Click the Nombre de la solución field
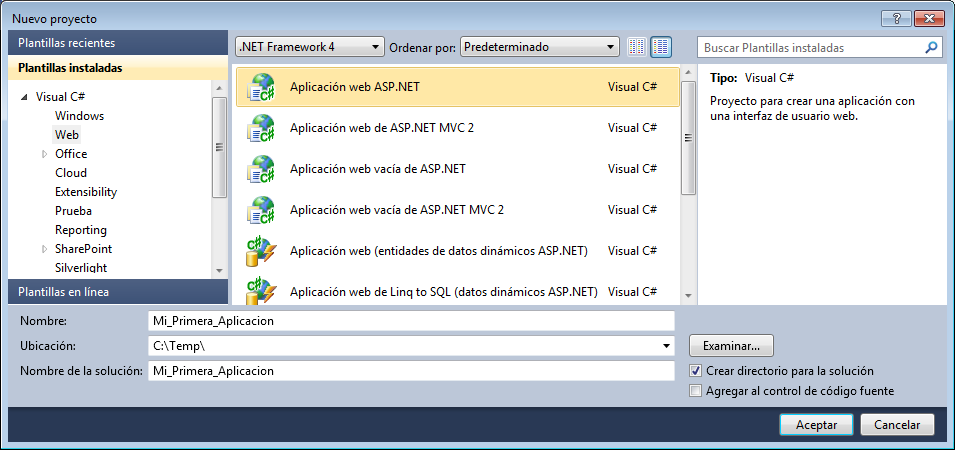This screenshot has width=955, height=450. tap(411, 371)
